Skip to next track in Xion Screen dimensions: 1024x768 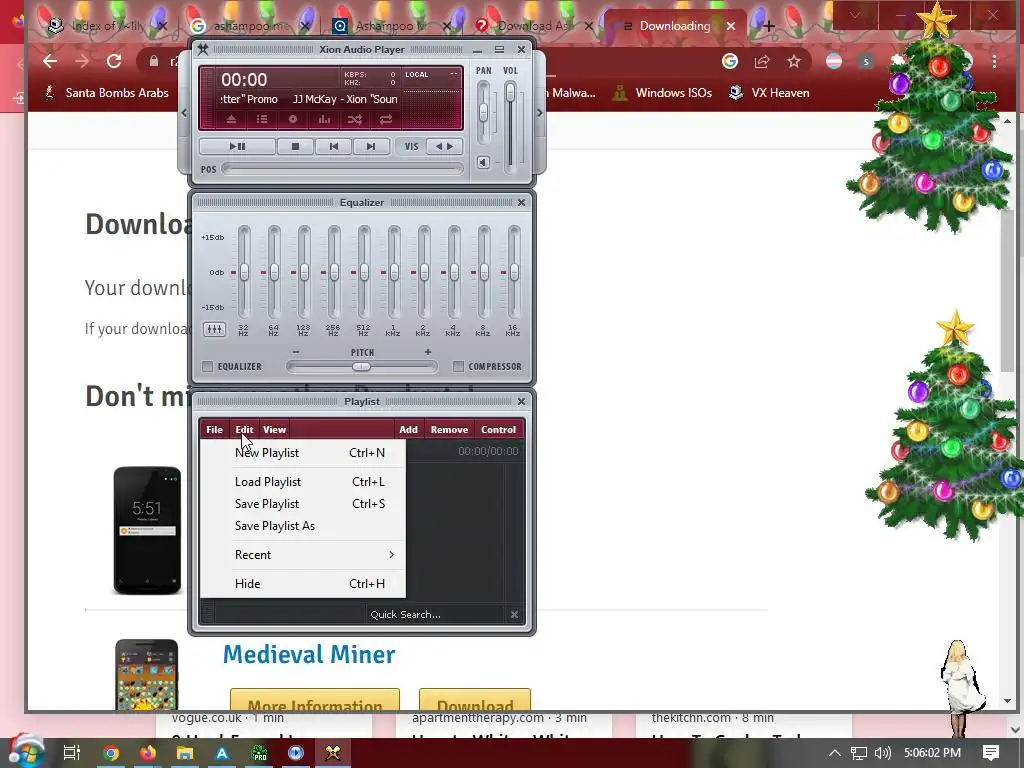(x=371, y=146)
